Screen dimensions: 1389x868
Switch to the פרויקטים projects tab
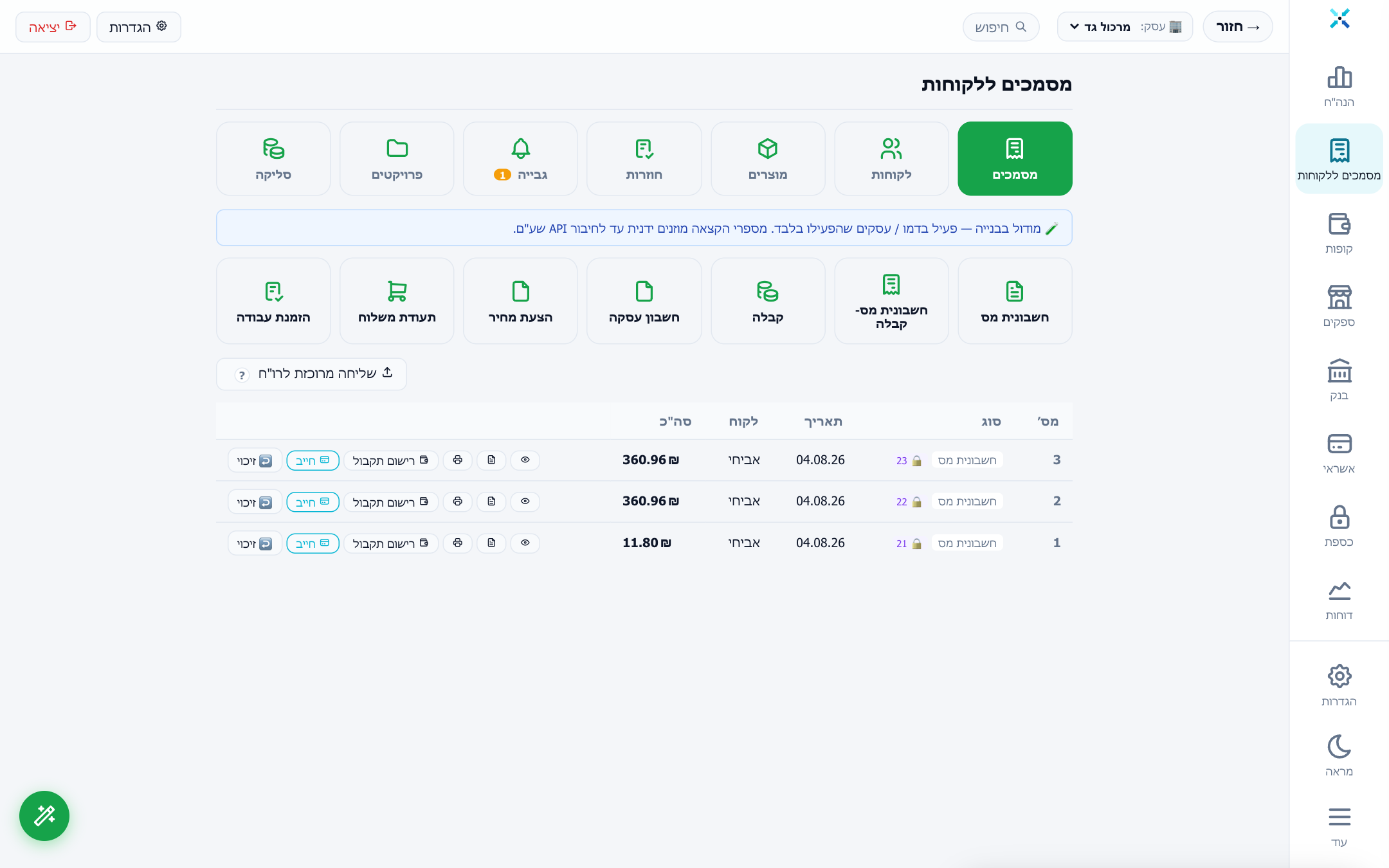click(397, 159)
